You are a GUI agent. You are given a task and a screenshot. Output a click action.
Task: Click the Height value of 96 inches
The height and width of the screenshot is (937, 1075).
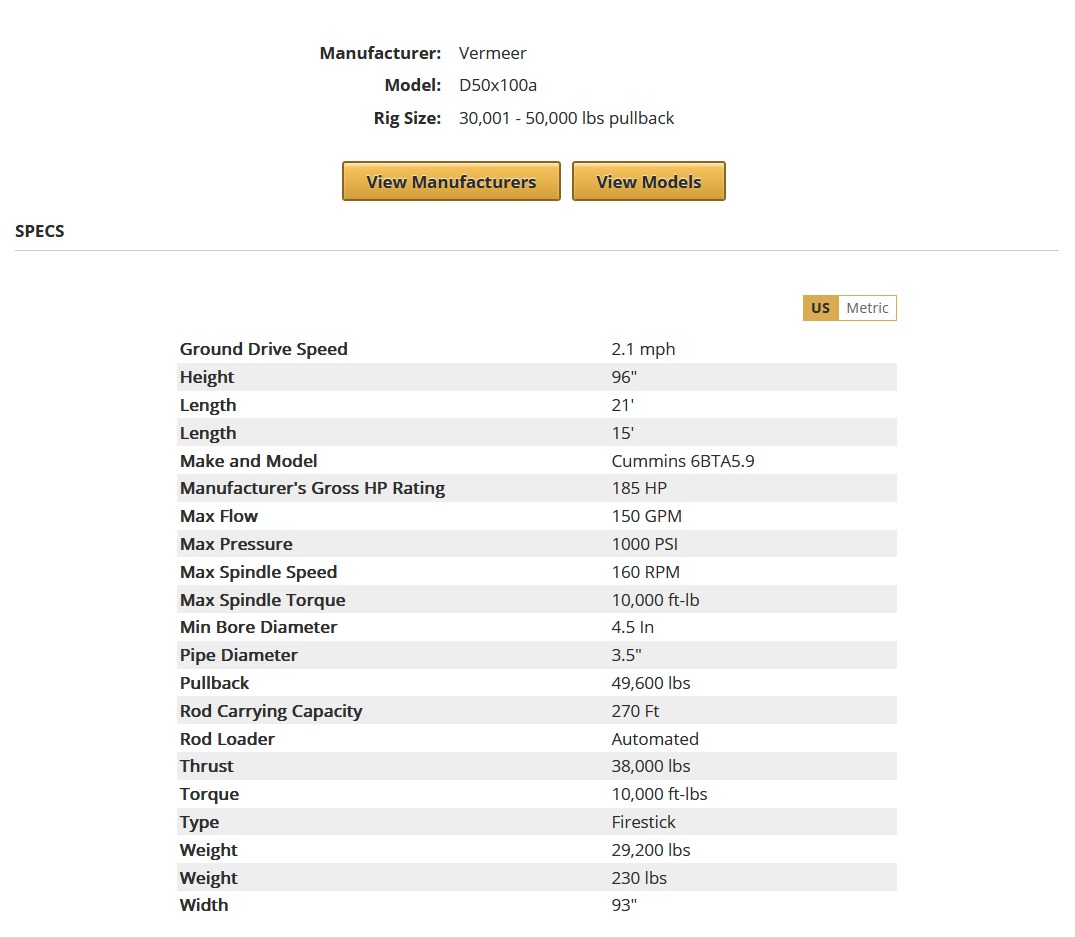point(624,377)
